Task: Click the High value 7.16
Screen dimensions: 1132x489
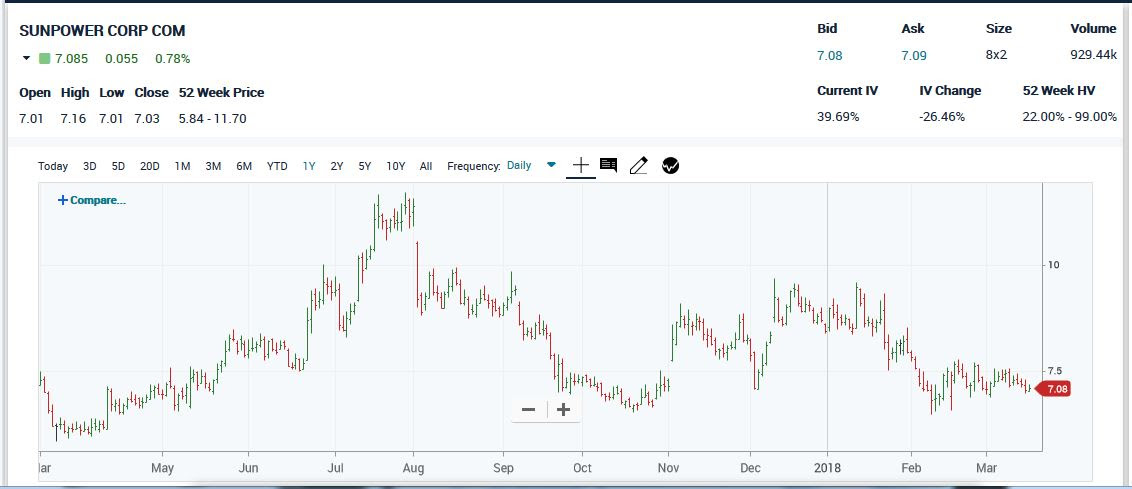Action: [73, 119]
